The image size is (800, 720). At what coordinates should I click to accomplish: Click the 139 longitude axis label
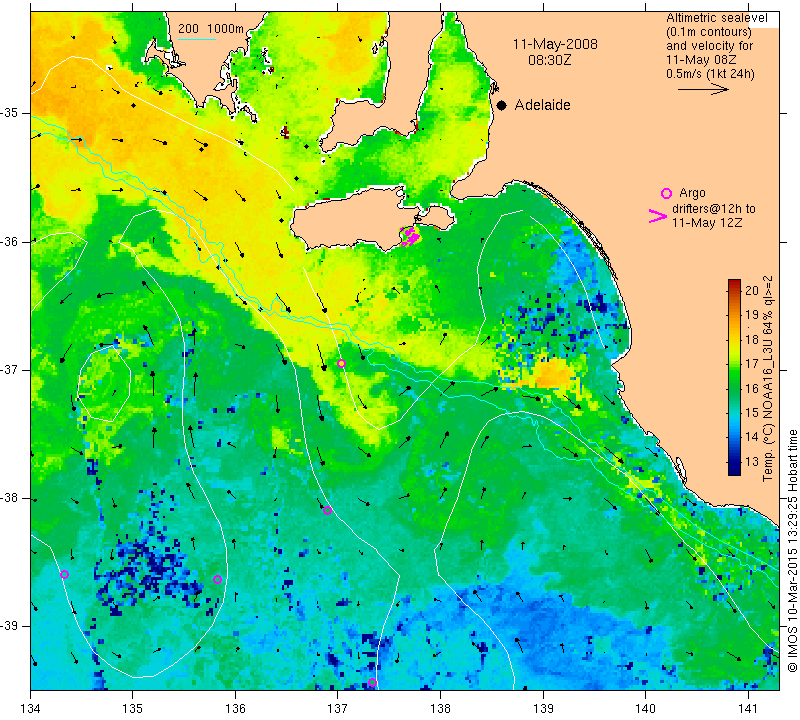coord(543,709)
